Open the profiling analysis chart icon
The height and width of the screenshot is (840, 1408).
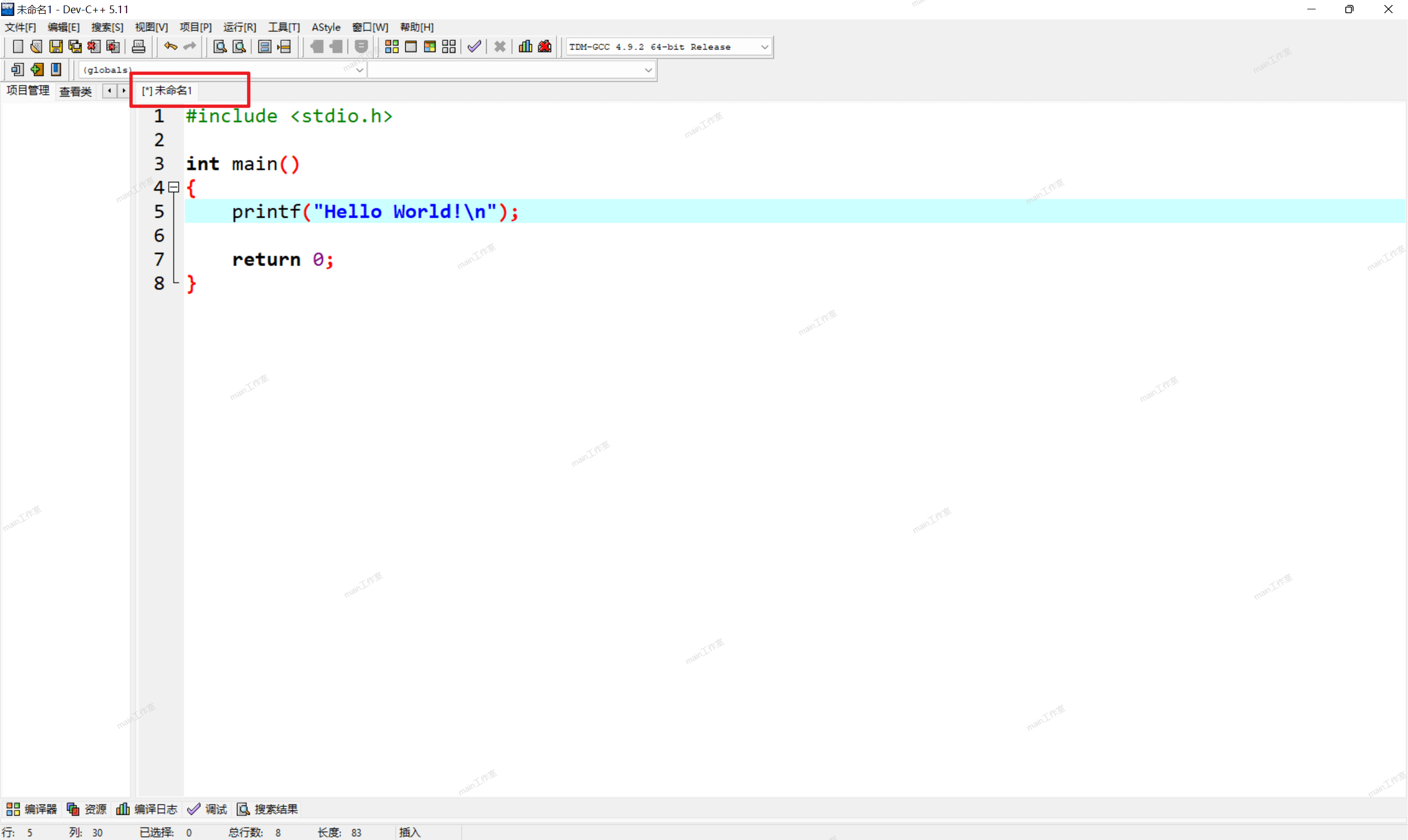(x=524, y=46)
